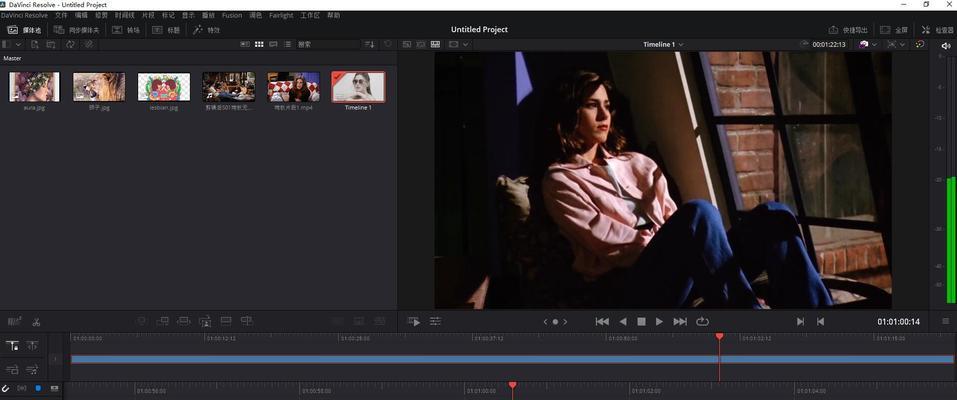Image resolution: width=957 pixels, height=400 pixels.
Task: Click the Import Media icon
Action: pyautogui.click(x=35, y=45)
